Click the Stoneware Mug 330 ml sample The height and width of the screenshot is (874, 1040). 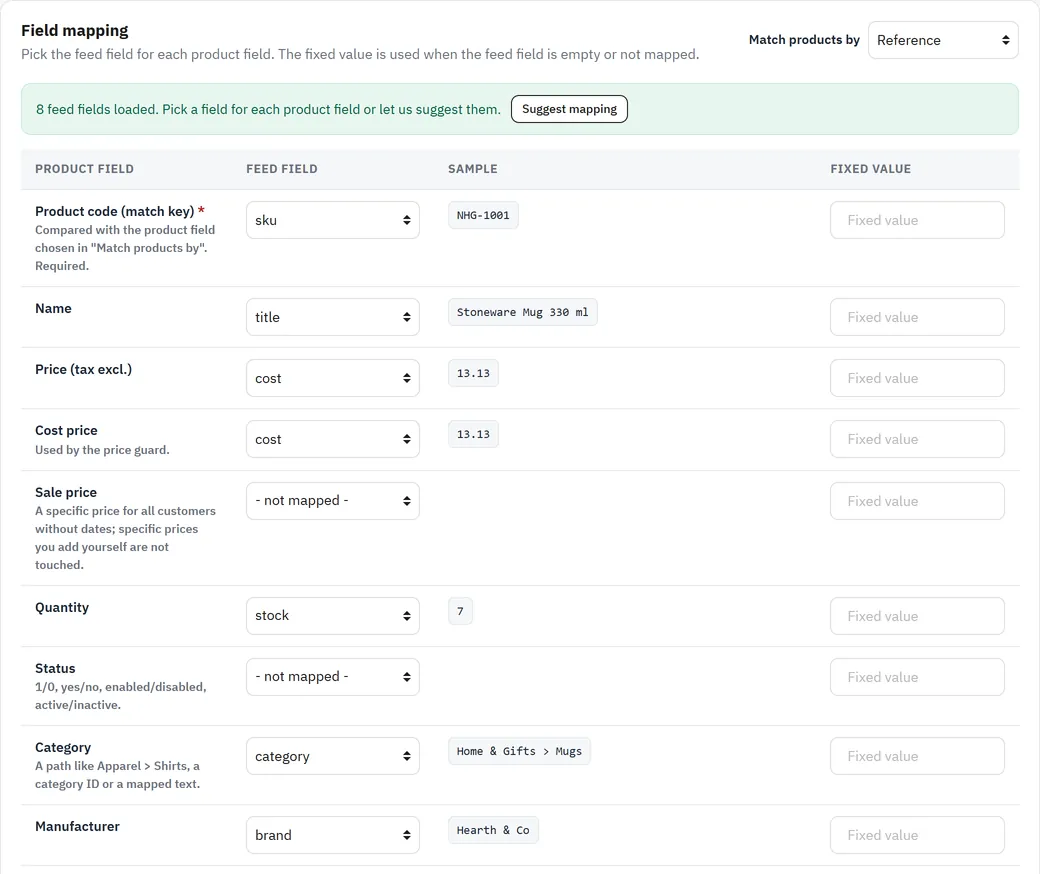click(523, 312)
